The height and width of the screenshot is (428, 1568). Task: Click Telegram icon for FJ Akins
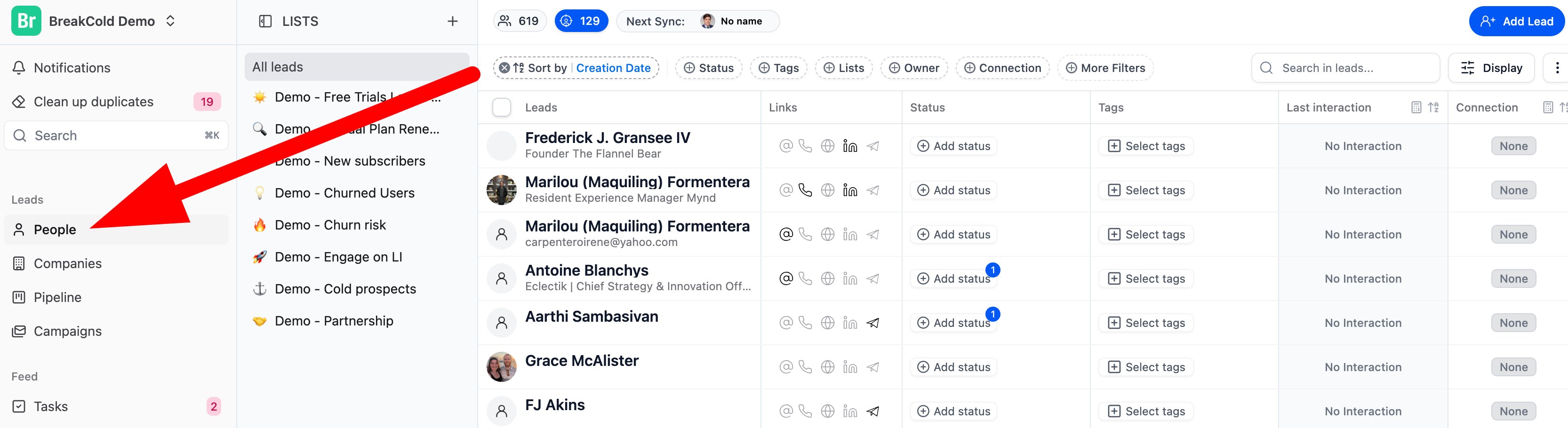pos(872,412)
